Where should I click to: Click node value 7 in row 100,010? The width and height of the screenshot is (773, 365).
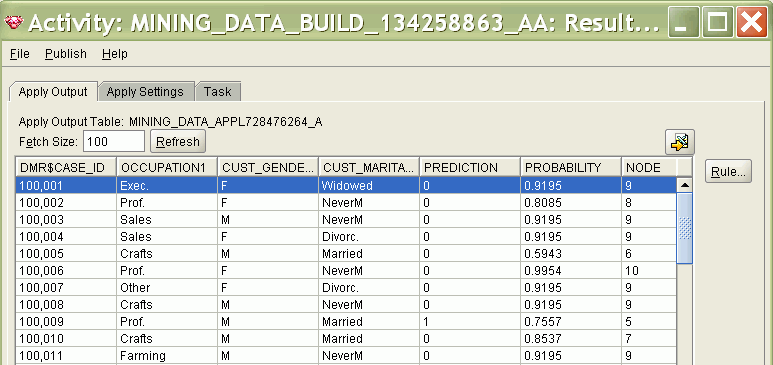pyautogui.click(x=649, y=338)
